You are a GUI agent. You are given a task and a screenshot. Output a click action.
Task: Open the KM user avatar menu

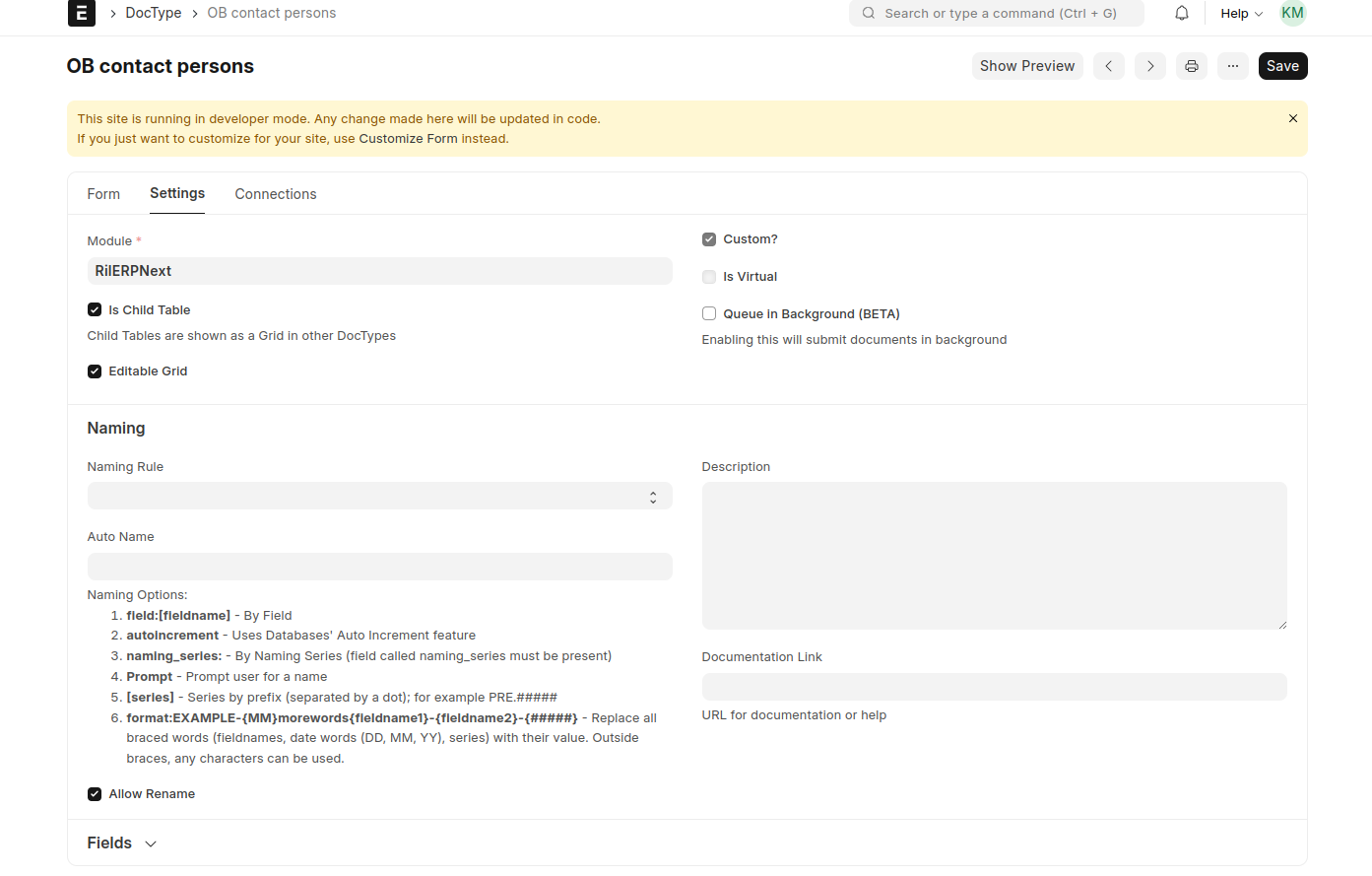pos(1292,13)
